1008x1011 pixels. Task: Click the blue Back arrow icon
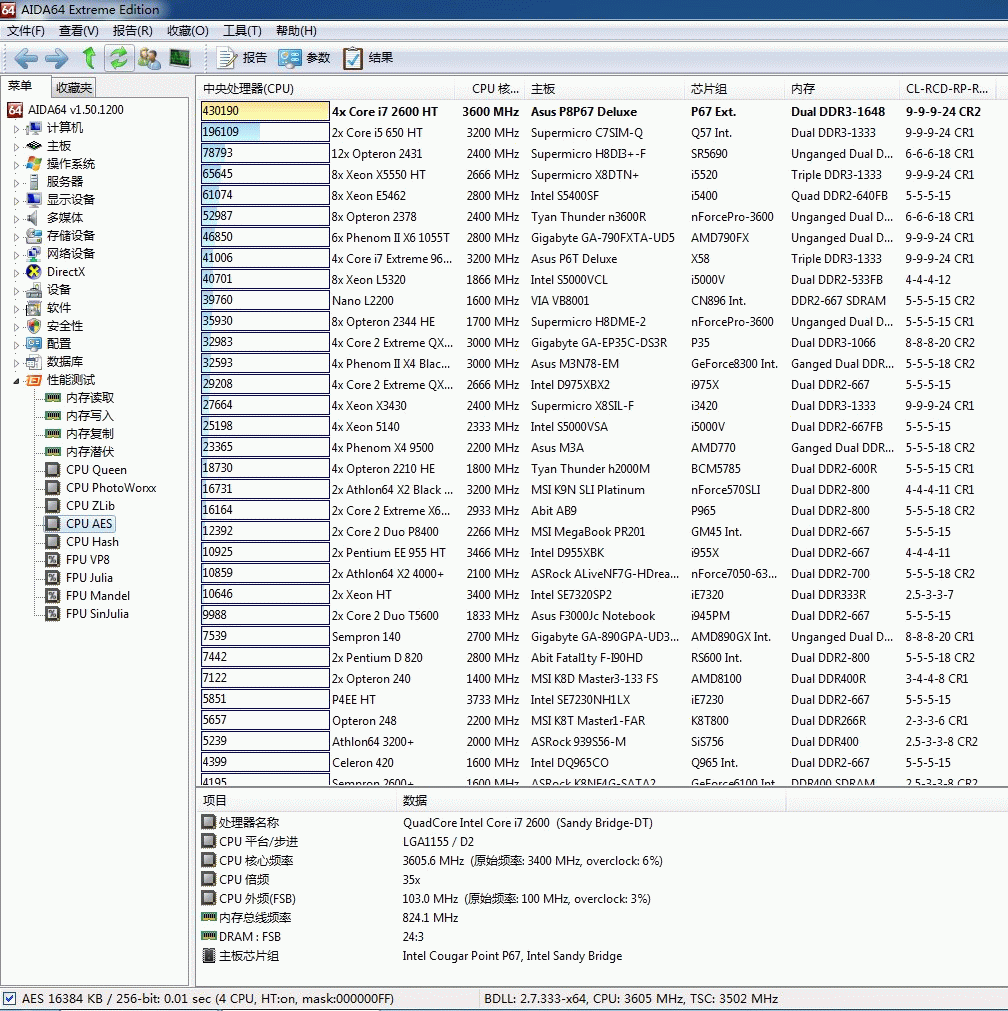click(26, 58)
